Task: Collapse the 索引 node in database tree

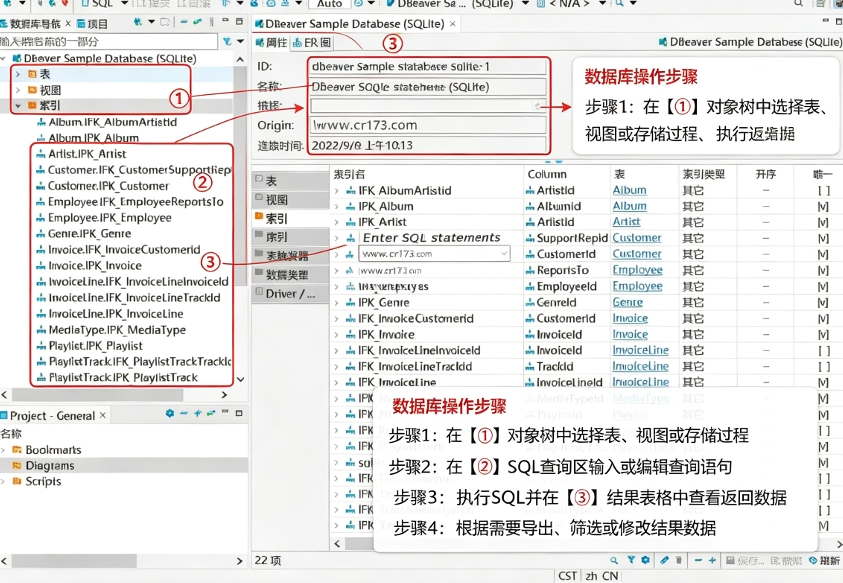Action: [x=18, y=105]
